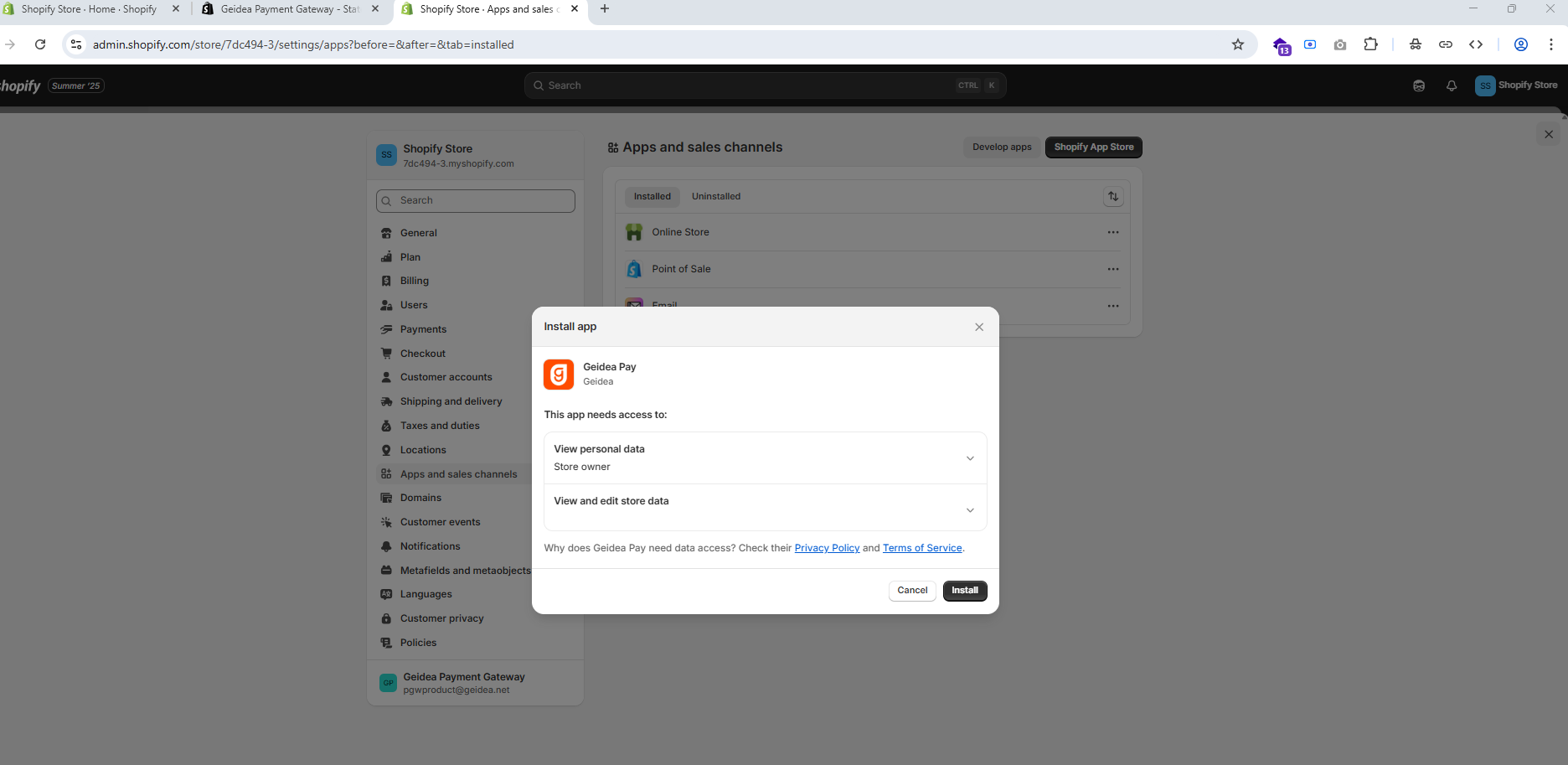Image resolution: width=1568 pixels, height=765 pixels.
Task: Click Install button in Install app dialog
Action: click(x=965, y=591)
